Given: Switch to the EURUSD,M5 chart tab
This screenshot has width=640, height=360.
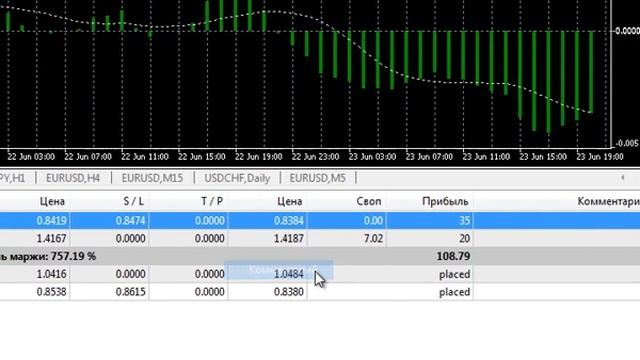Looking at the screenshot, I should pos(317,178).
